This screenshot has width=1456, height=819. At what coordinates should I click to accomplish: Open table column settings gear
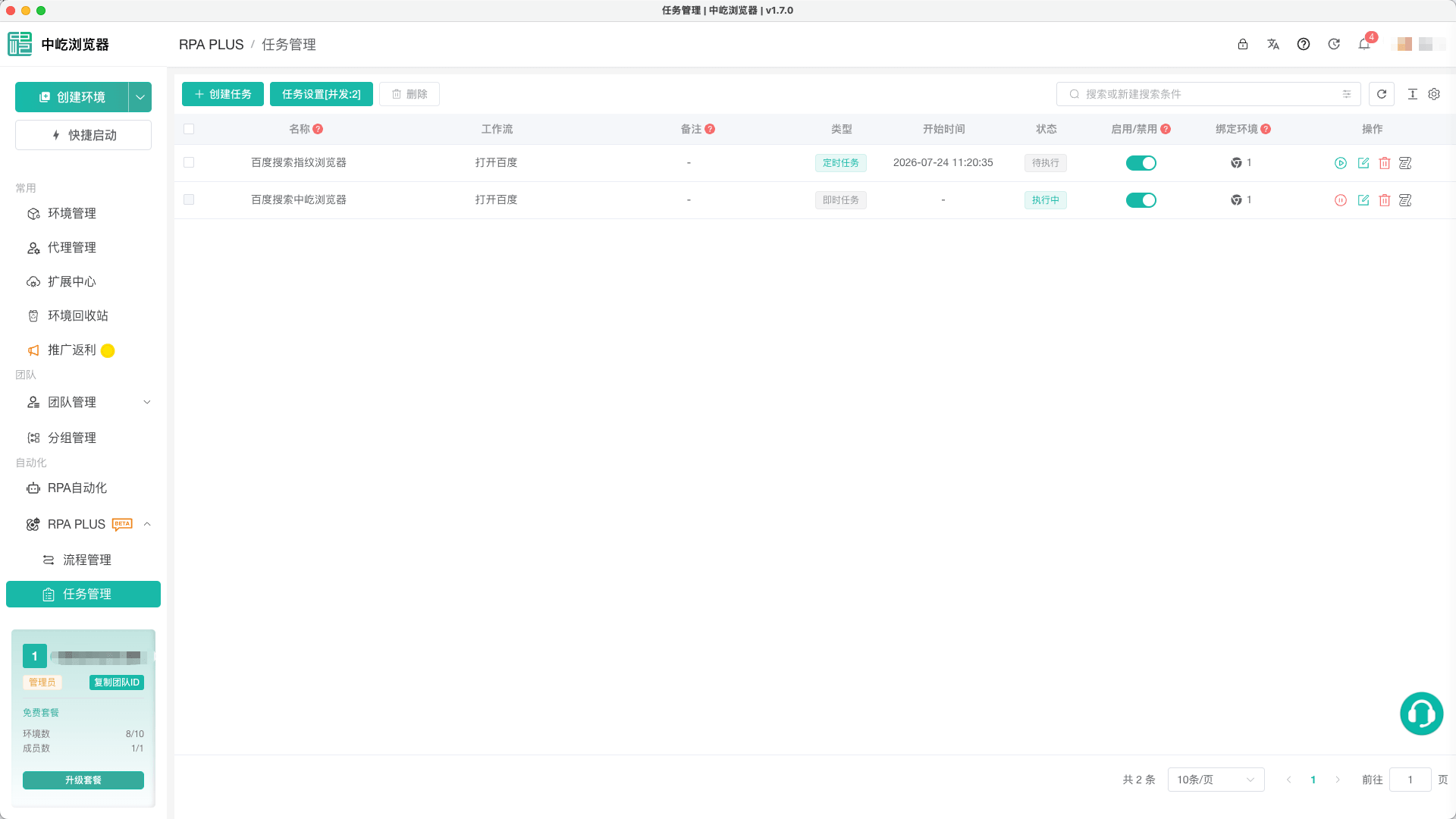click(1434, 94)
